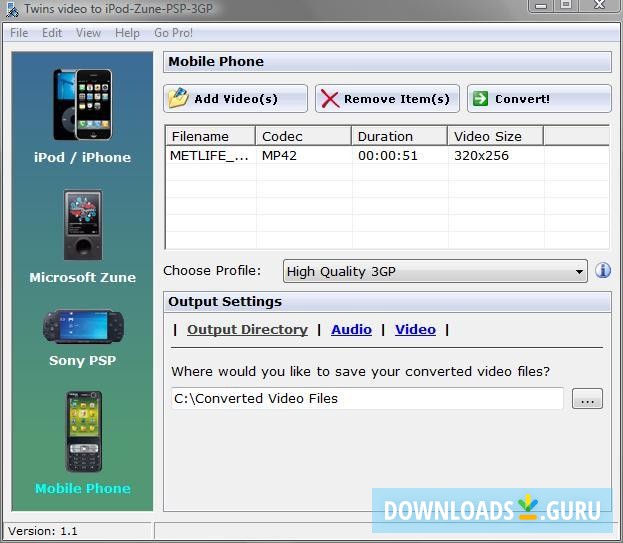
Task: Maximize the Twins video window
Action: pyautogui.click(x=566, y=6)
